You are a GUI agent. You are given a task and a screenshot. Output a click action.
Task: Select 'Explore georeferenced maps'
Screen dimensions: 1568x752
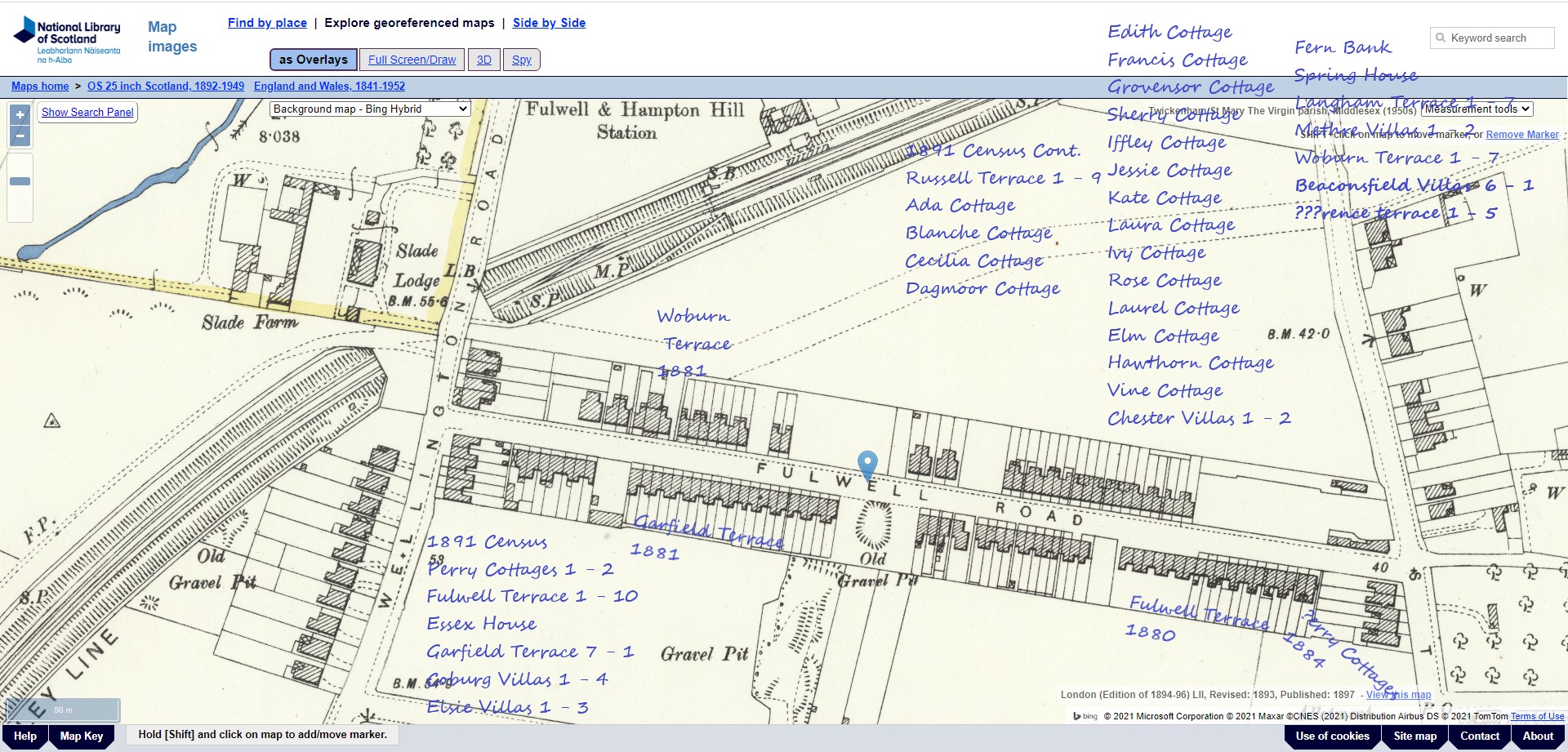coord(410,23)
